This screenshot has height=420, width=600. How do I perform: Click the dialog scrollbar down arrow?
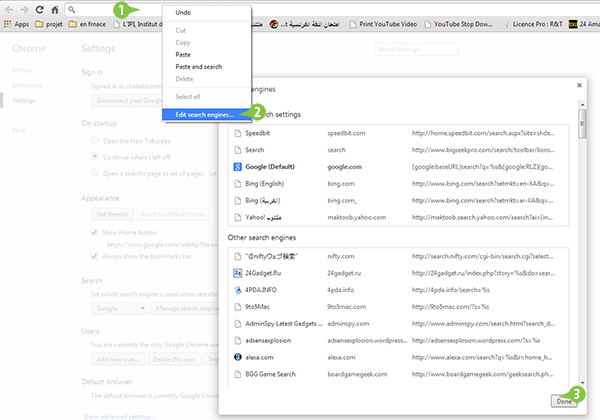click(x=582, y=383)
